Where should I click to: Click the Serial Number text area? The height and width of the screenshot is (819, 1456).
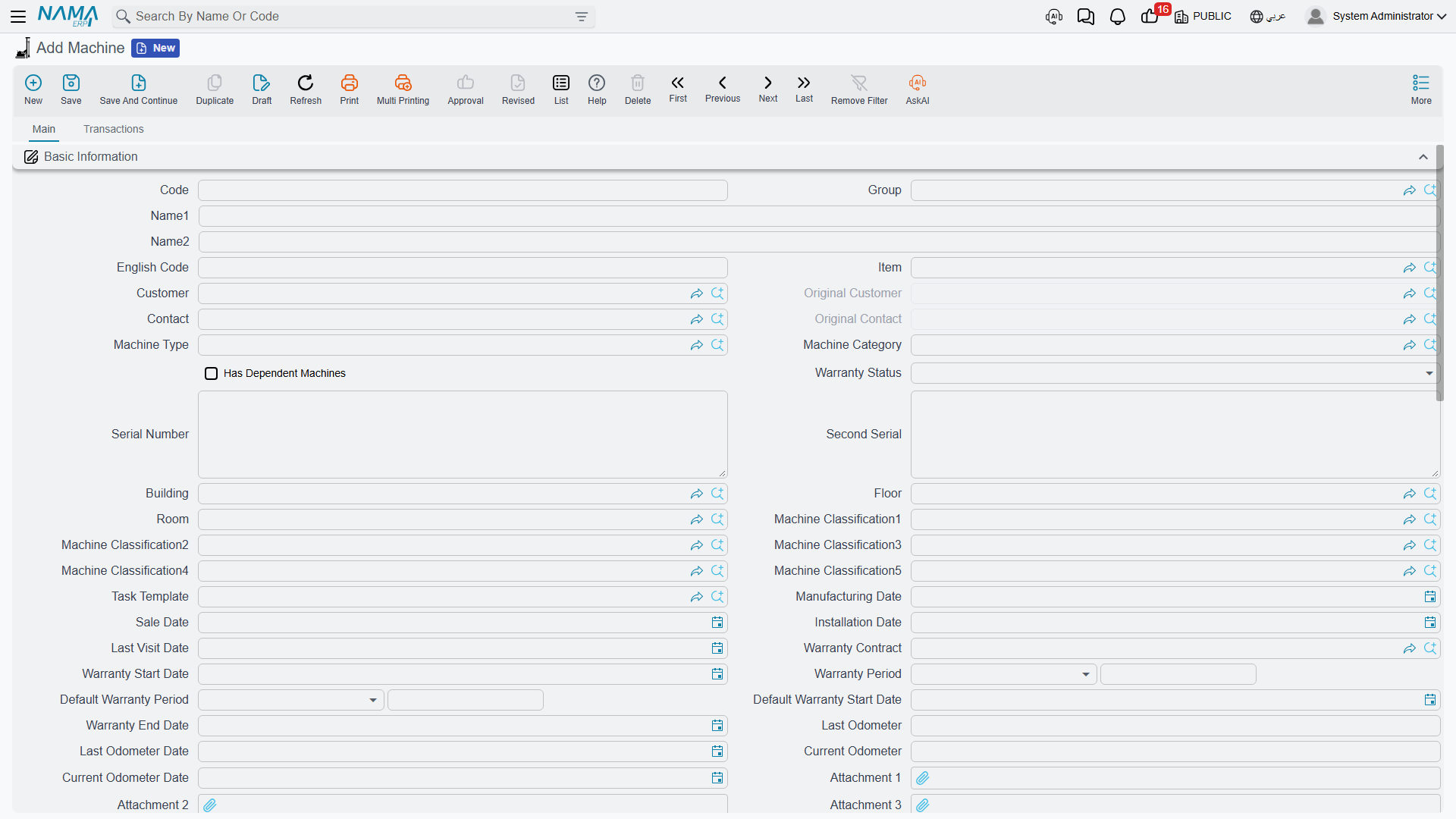[463, 435]
